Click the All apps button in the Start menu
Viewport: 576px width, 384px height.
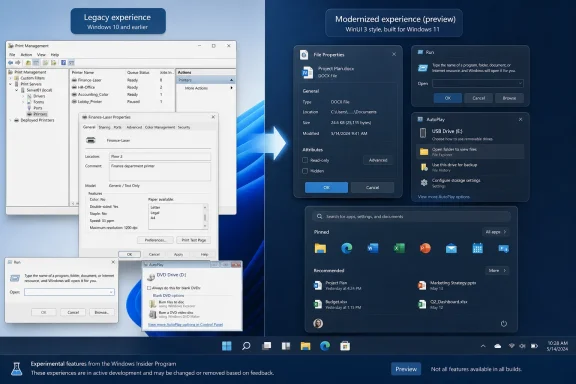click(x=496, y=232)
